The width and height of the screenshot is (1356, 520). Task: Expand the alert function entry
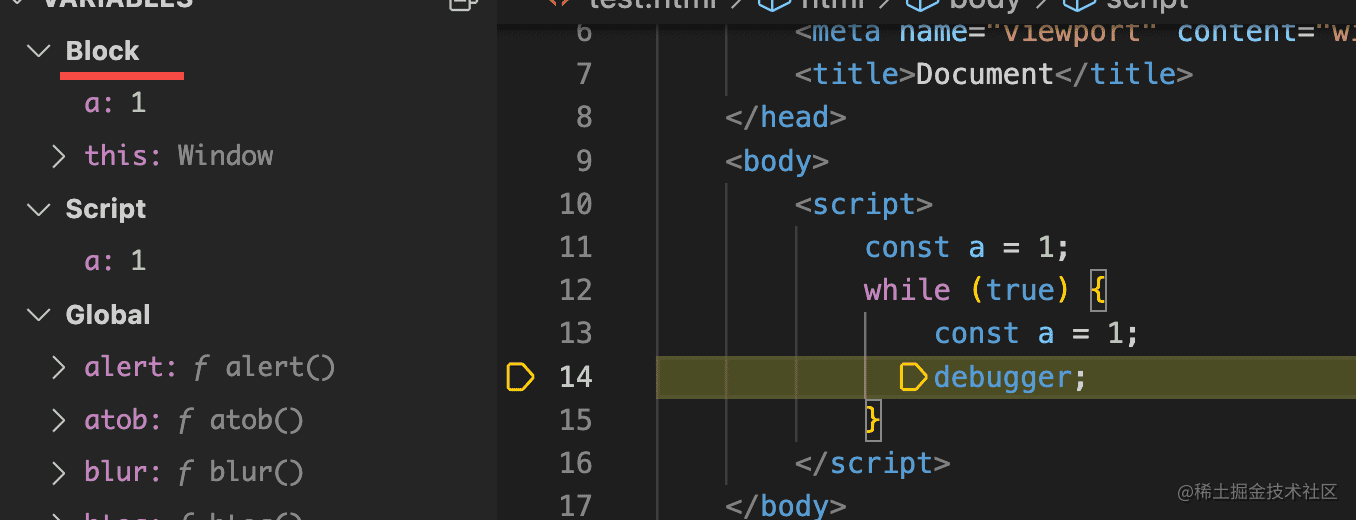pyautogui.click(x=59, y=367)
